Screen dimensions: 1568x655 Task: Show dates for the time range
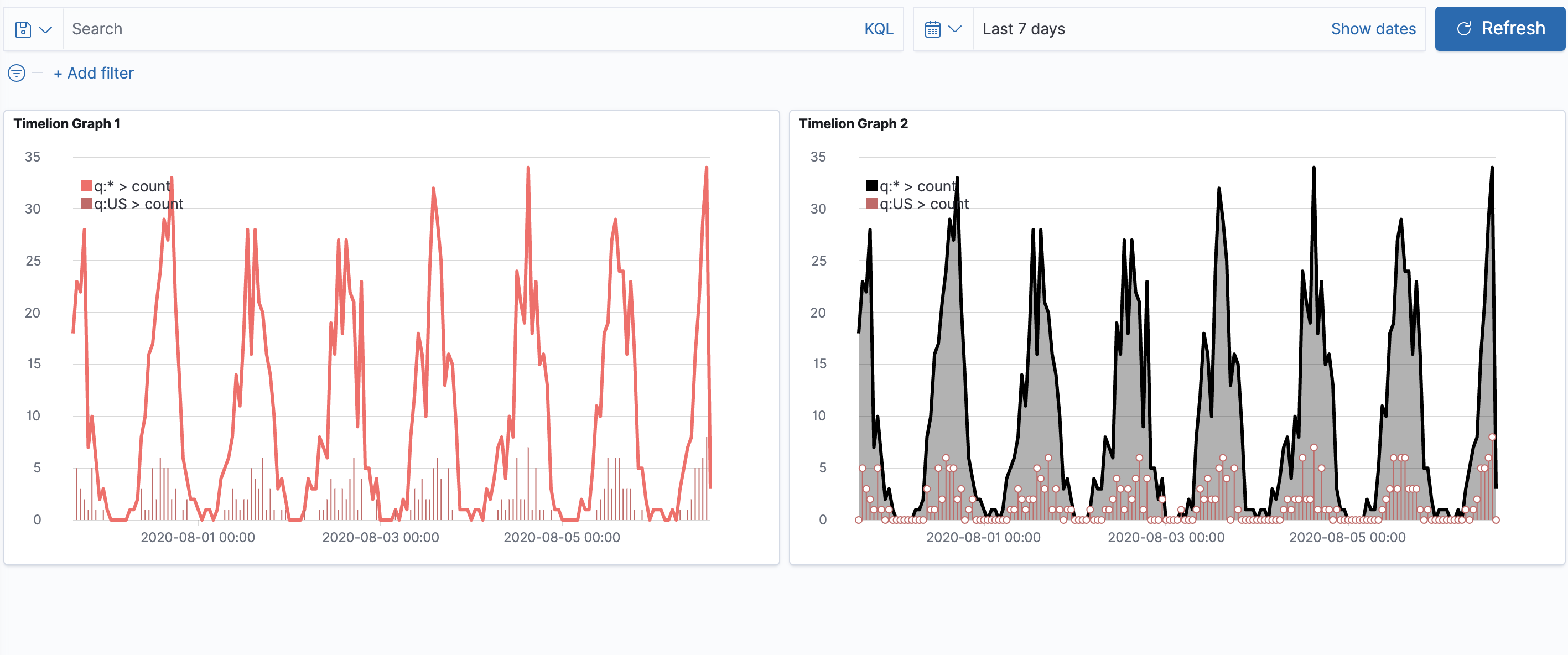(1373, 28)
